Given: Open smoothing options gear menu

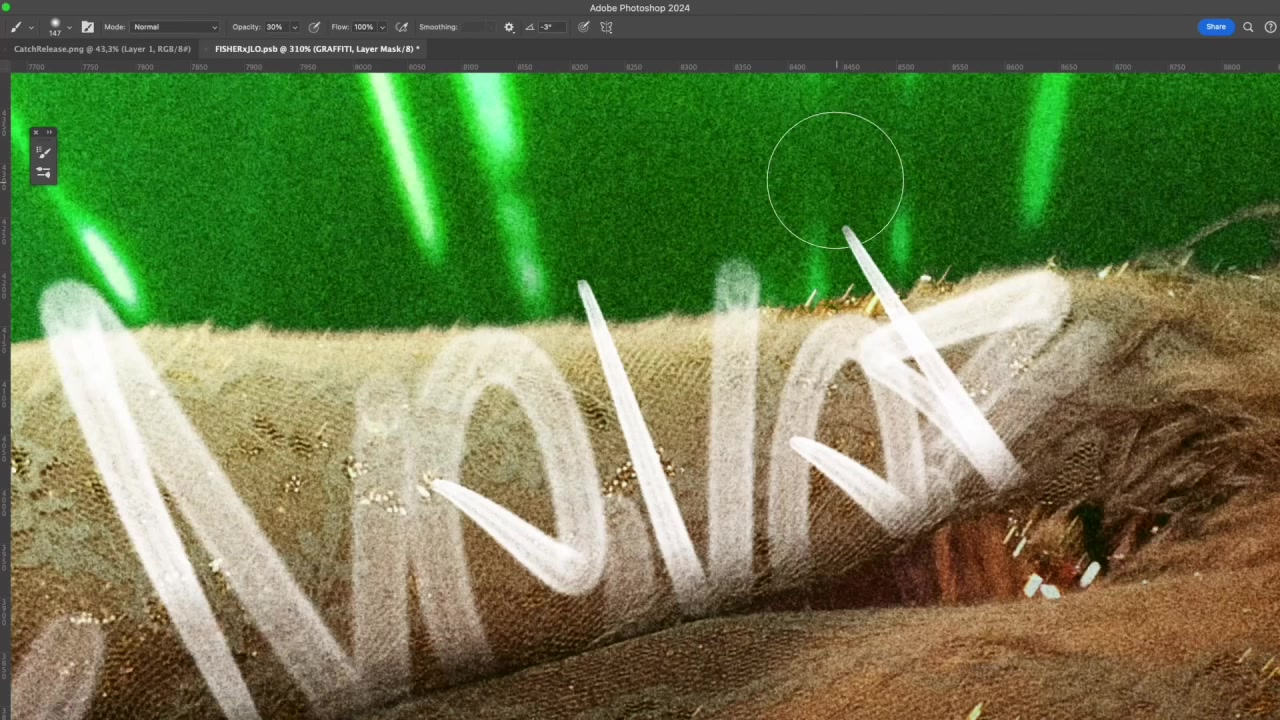Looking at the screenshot, I should point(509,27).
